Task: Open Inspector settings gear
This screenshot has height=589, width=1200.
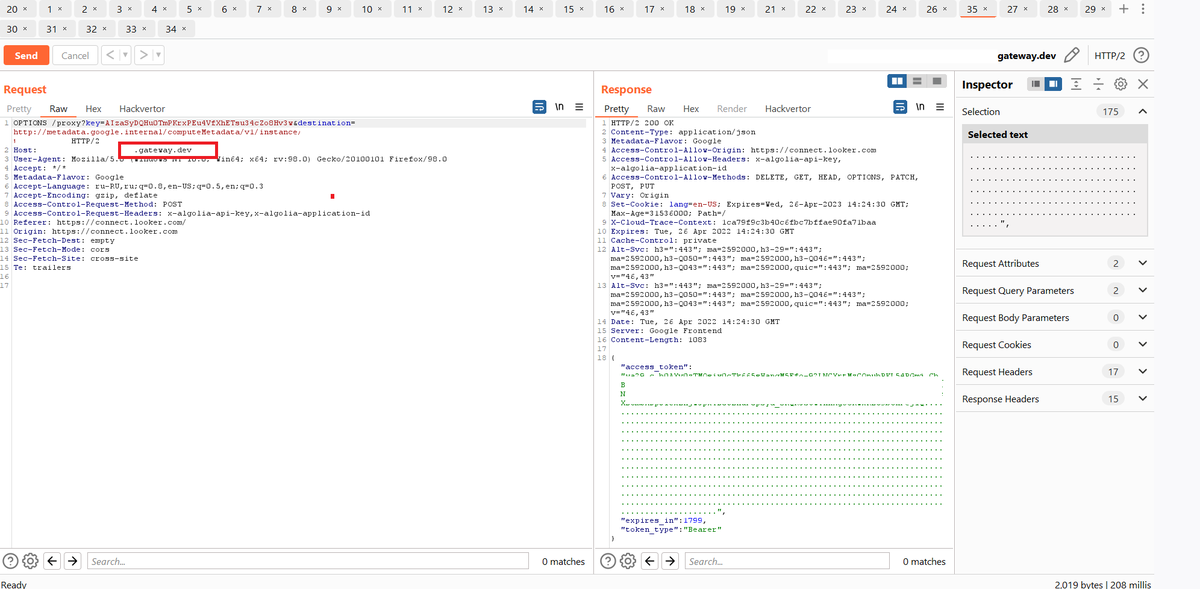Action: point(1121,85)
